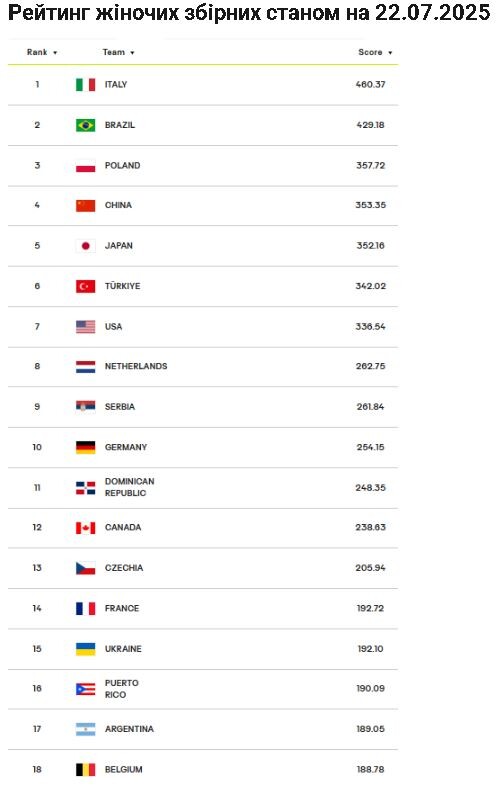The height and width of the screenshot is (790, 503).
Task: Open the POLAND team link
Action: click(x=122, y=165)
